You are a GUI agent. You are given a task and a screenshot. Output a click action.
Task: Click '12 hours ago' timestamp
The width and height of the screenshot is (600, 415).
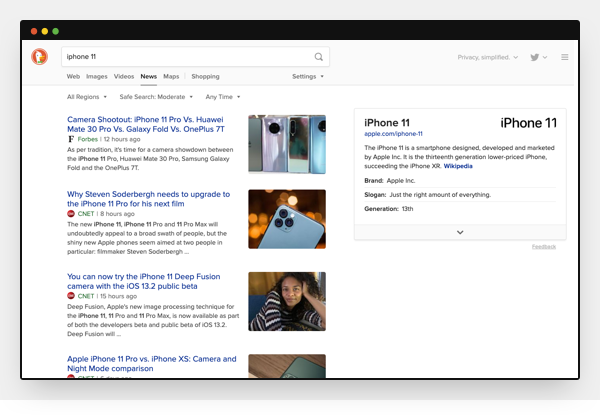[122, 139]
